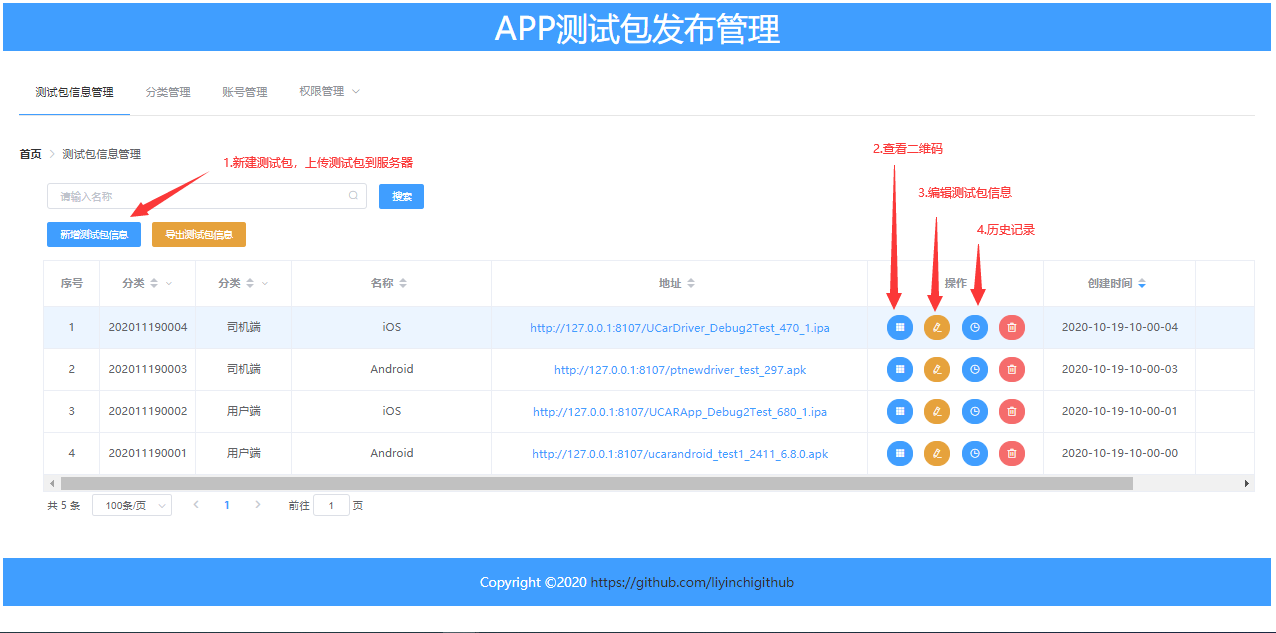Click the blue 搜索 button
1276x633 pixels.
click(x=401, y=196)
